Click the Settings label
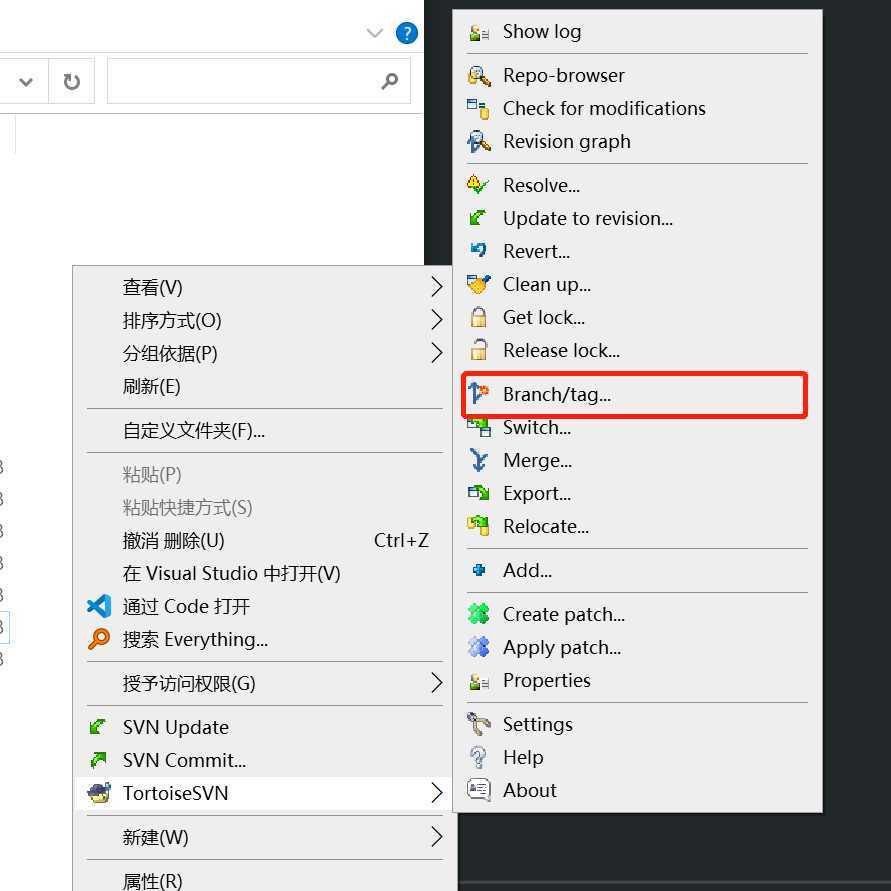This screenshot has height=891, width=891. coord(538,725)
